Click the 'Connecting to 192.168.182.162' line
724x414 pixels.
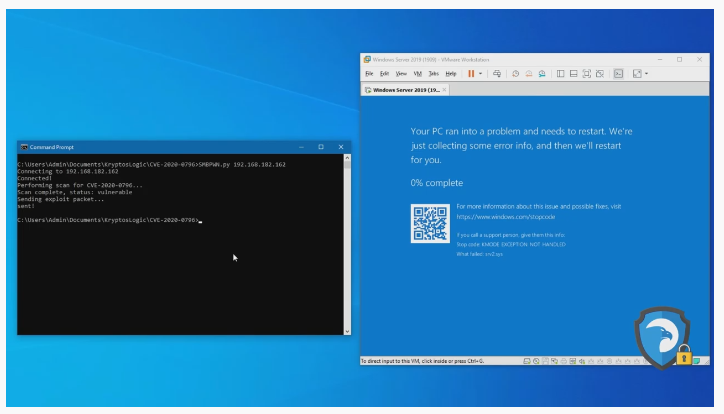[67, 172]
